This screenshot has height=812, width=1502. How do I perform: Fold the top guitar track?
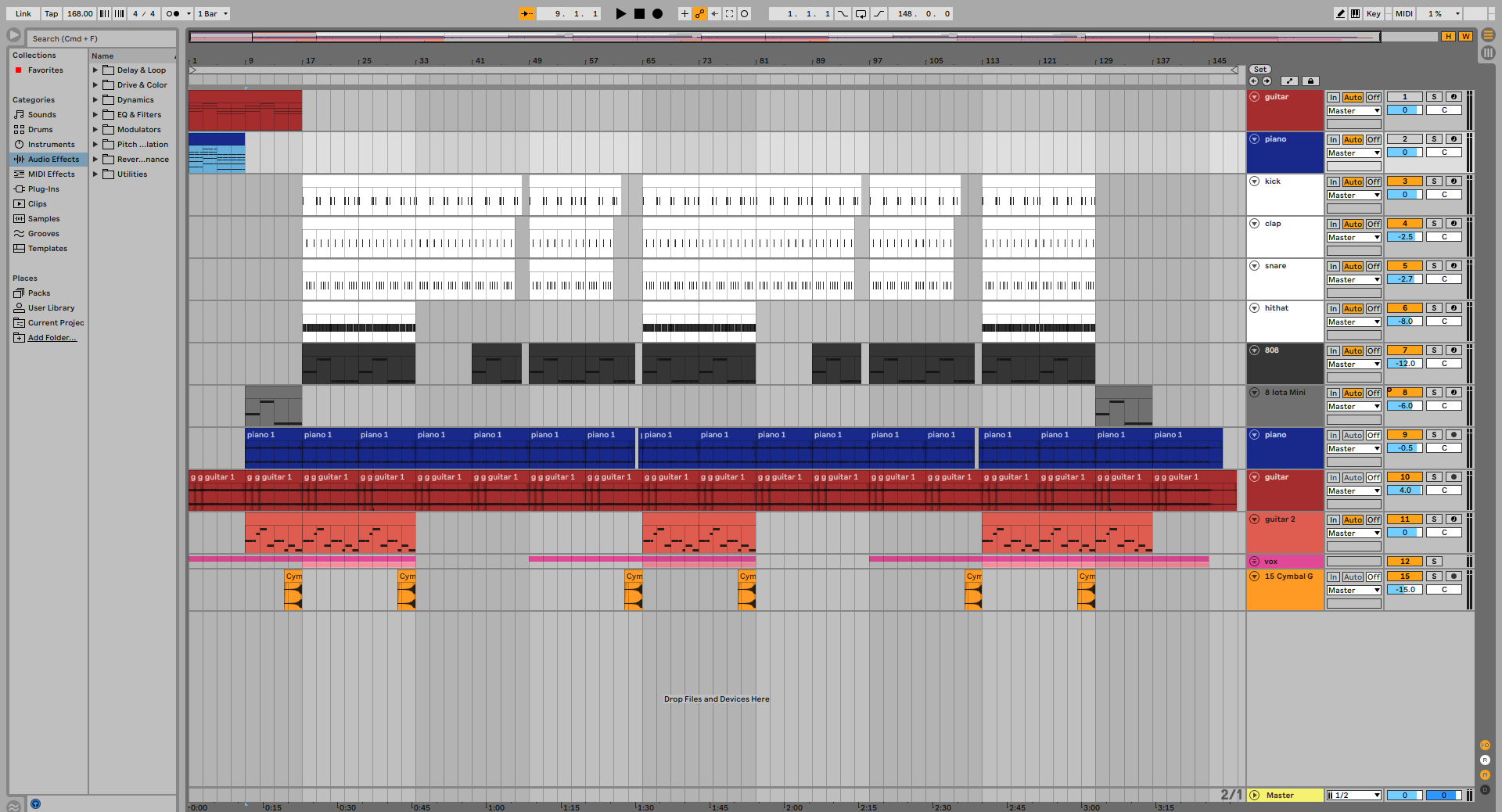(x=1255, y=97)
